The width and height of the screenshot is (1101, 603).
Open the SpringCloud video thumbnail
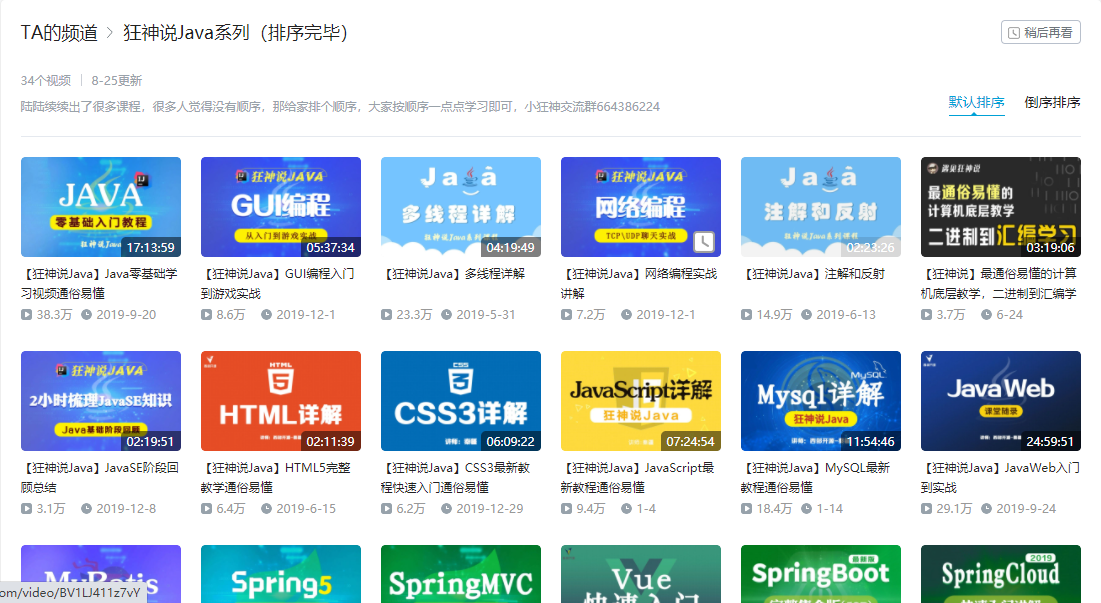(1001, 574)
